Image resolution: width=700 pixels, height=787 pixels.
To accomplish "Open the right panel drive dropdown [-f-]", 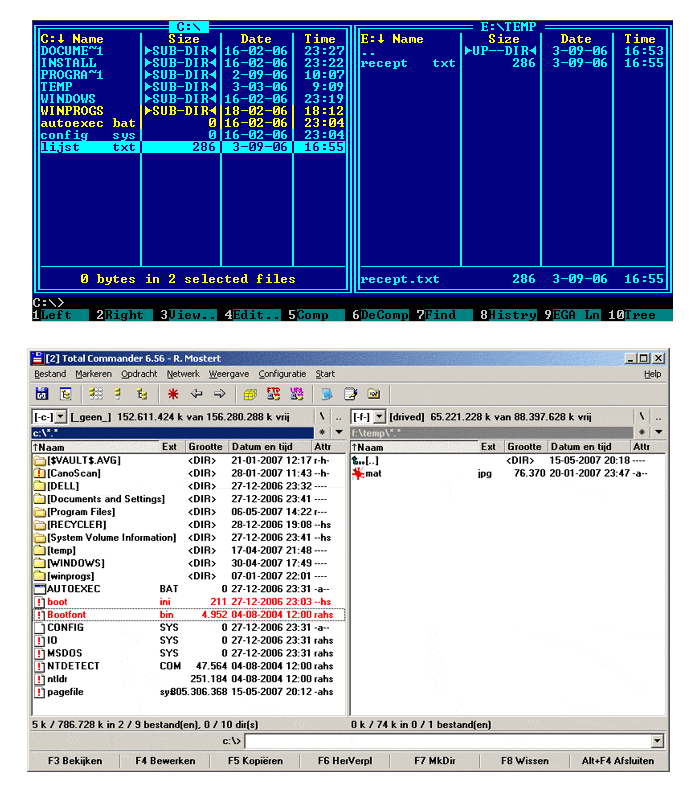I will click(367, 416).
